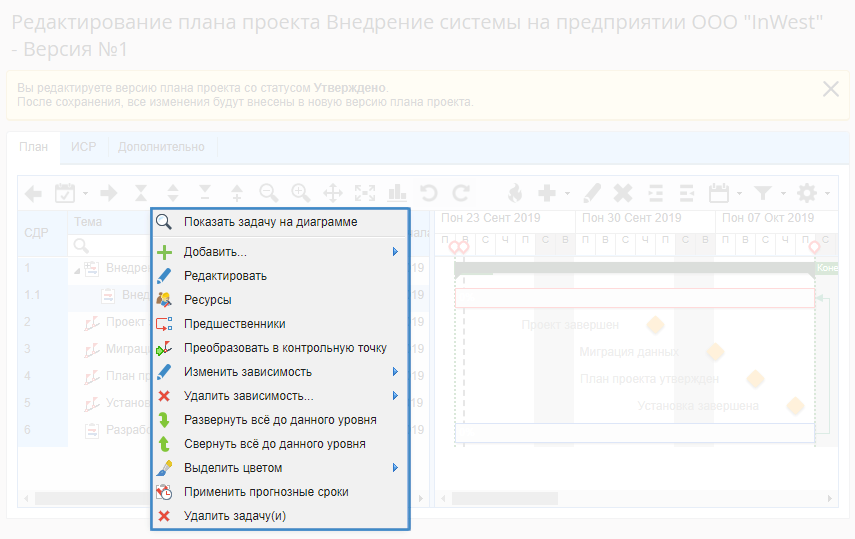Click the clock icon for Применить прогнозные сроки
Viewport: 855px width, 539px height.
click(165, 492)
